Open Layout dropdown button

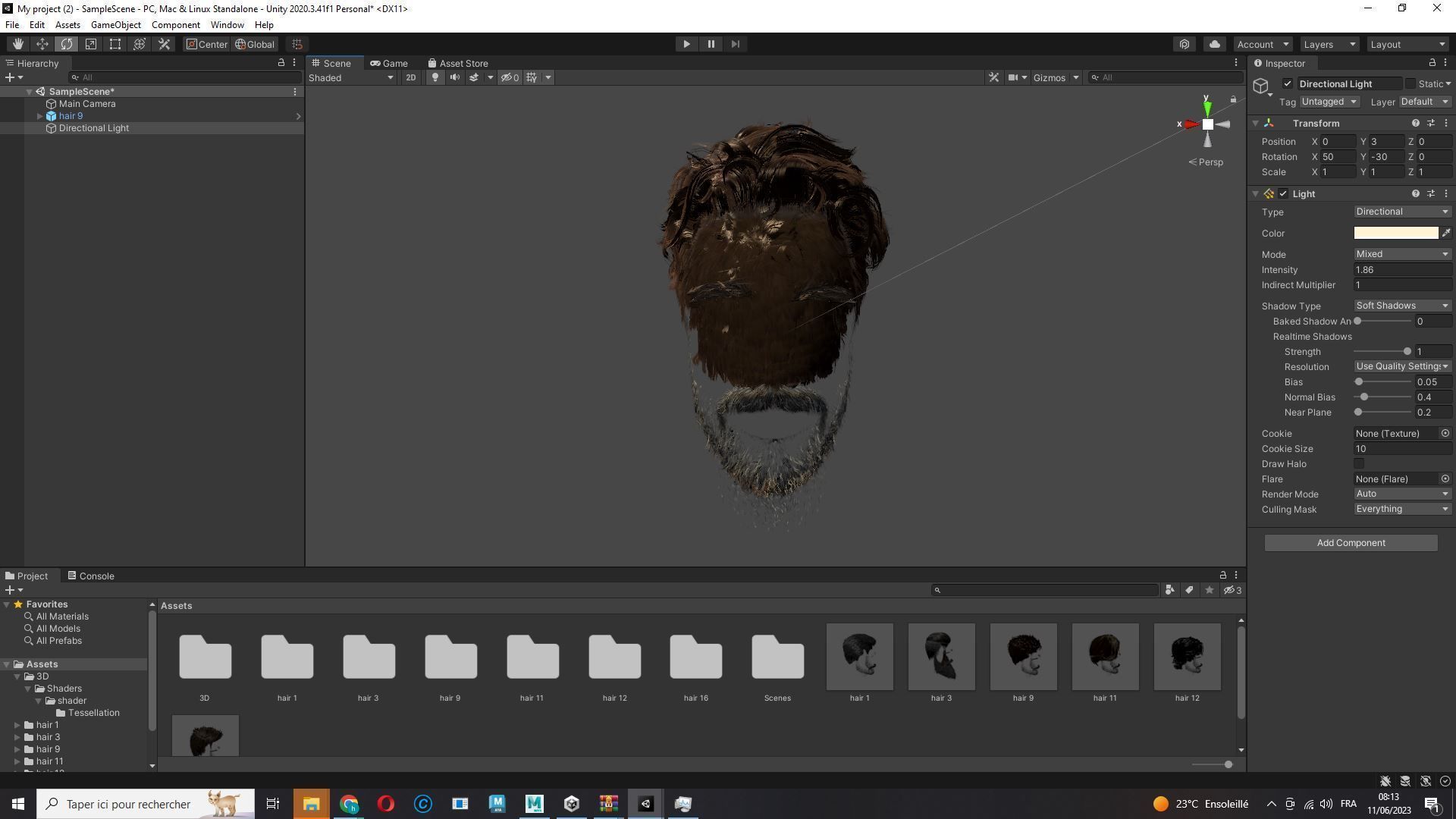(1408, 44)
